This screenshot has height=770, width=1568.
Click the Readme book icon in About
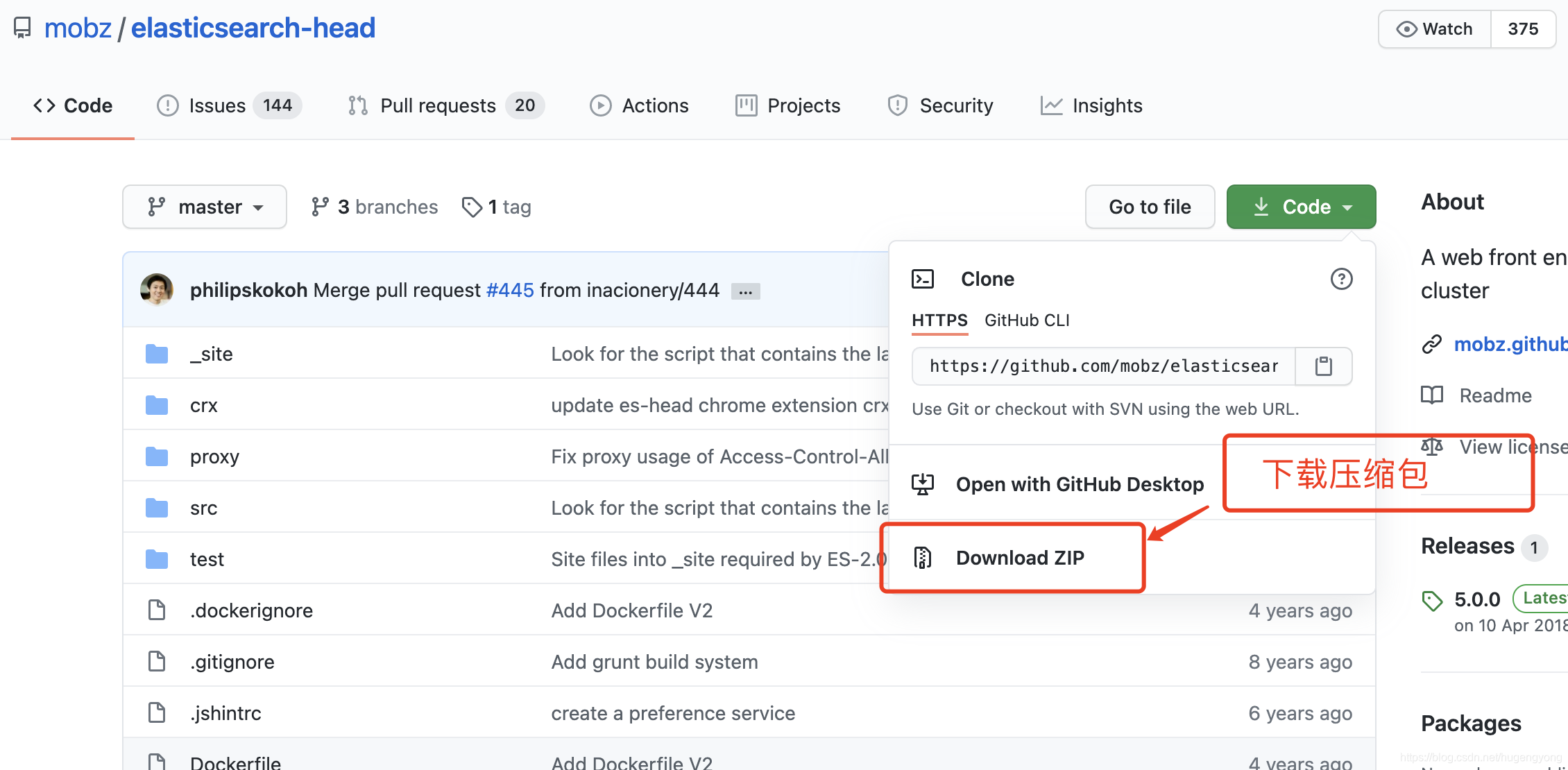1431,395
